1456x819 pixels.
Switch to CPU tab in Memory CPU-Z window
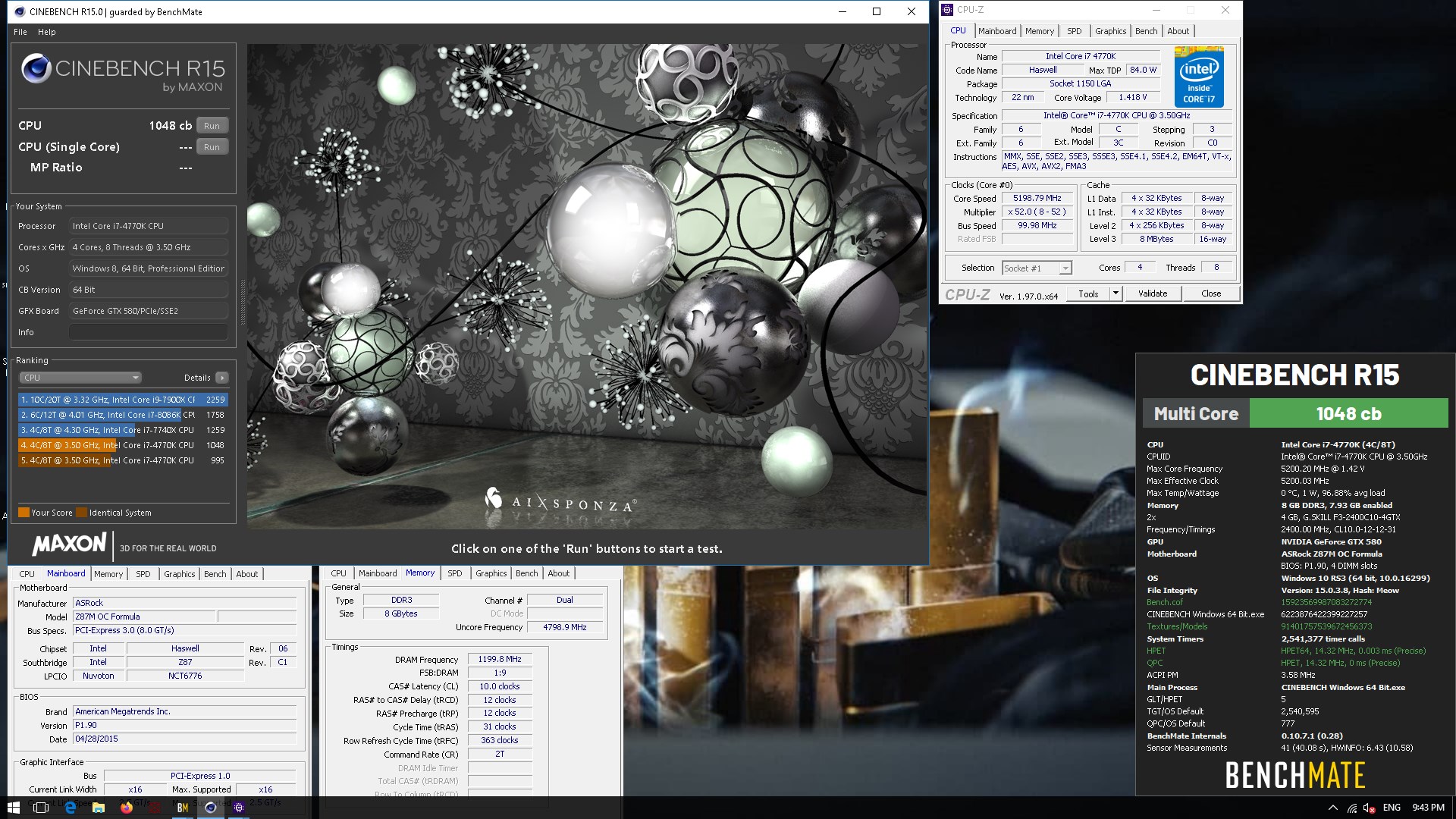[338, 573]
